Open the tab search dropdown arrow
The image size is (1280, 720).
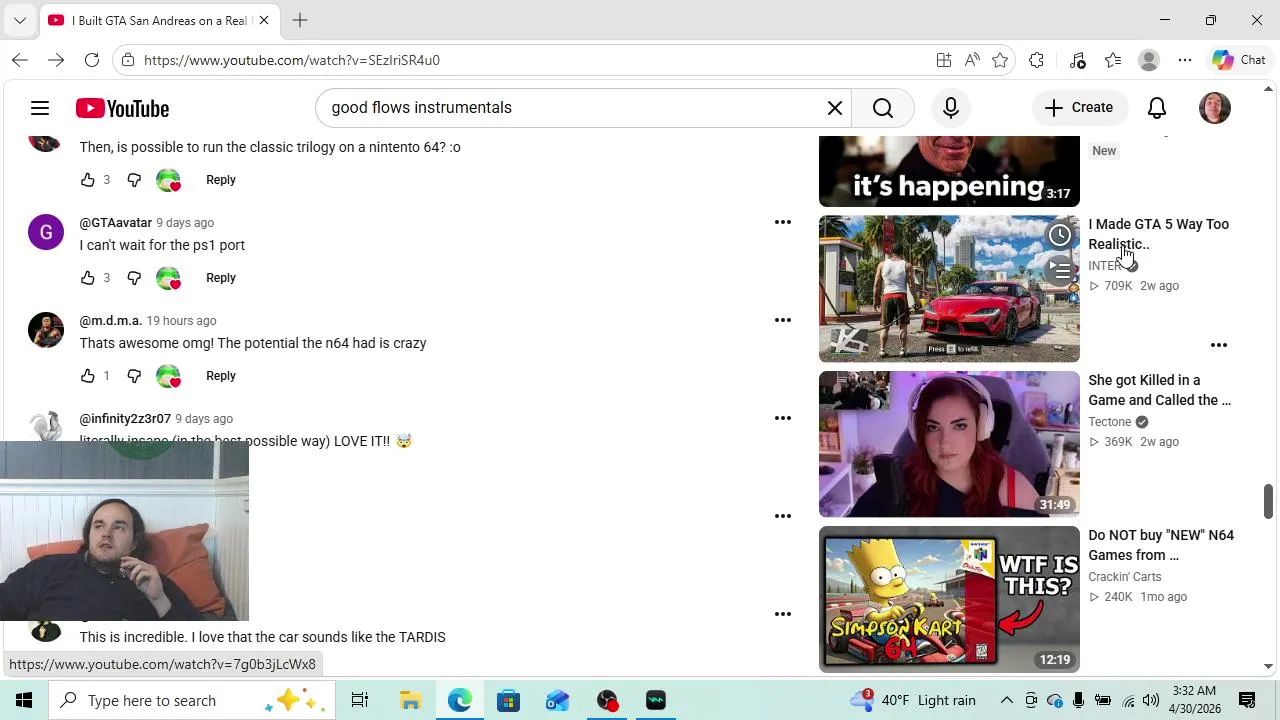(20, 20)
